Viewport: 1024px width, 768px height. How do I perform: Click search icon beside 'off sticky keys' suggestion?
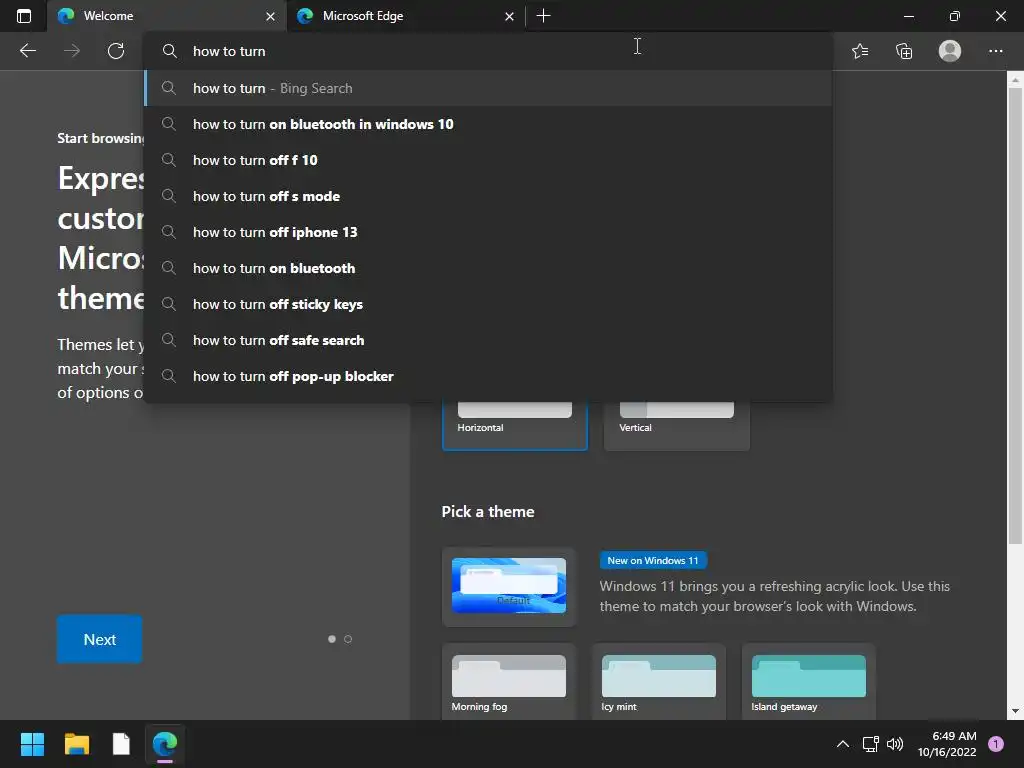pyautogui.click(x=168, y=304)
